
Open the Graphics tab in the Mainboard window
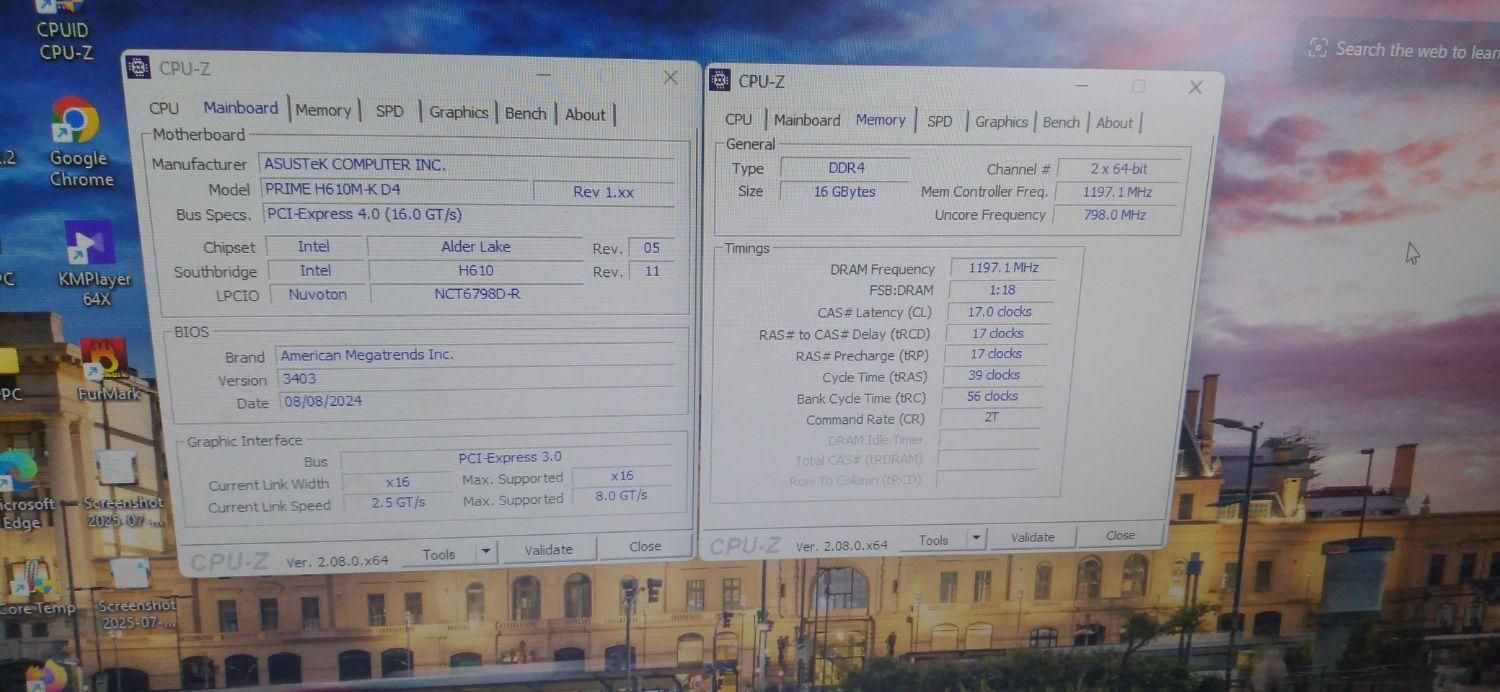point(458,112)
